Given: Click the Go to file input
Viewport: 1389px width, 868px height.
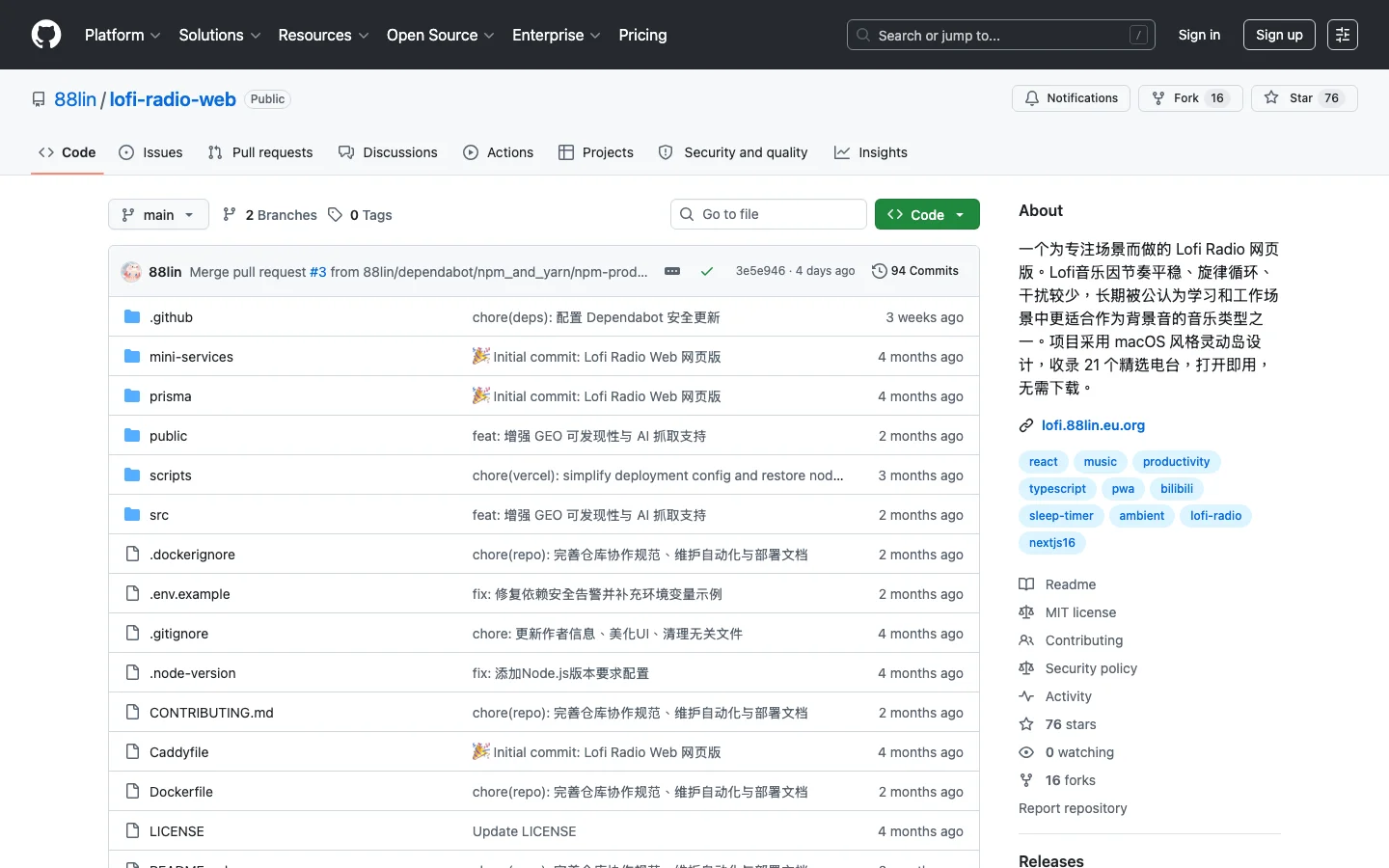Looking at the screenshot, I should click(x=769, y=214).
